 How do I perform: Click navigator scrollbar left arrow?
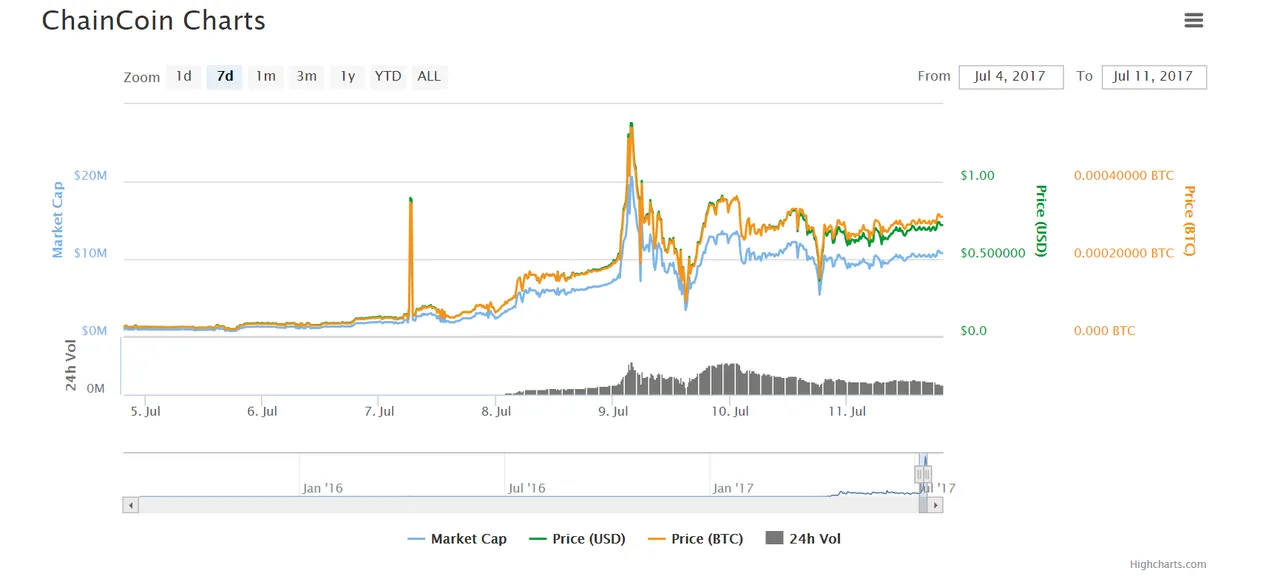pyautogui.click(x=131, y=505)
